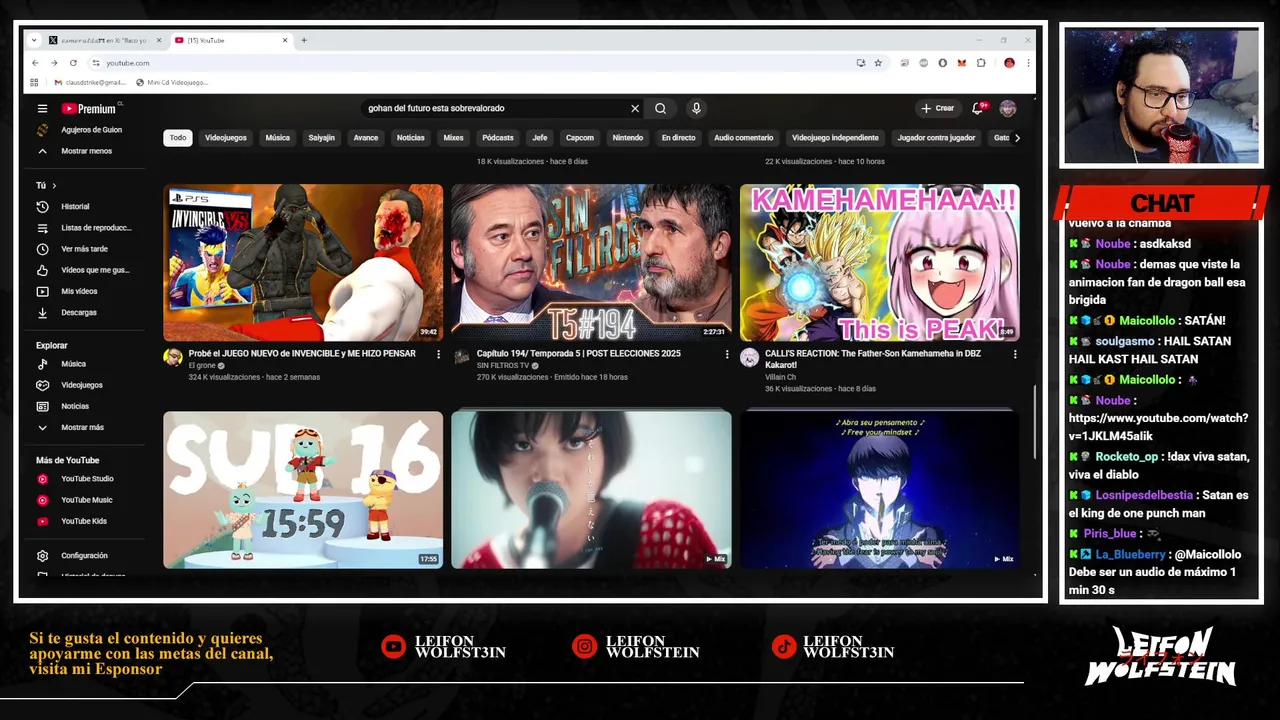The image size is (1280, 720).
Task: Open El grone channel avatar
Action: coord(173,358)
